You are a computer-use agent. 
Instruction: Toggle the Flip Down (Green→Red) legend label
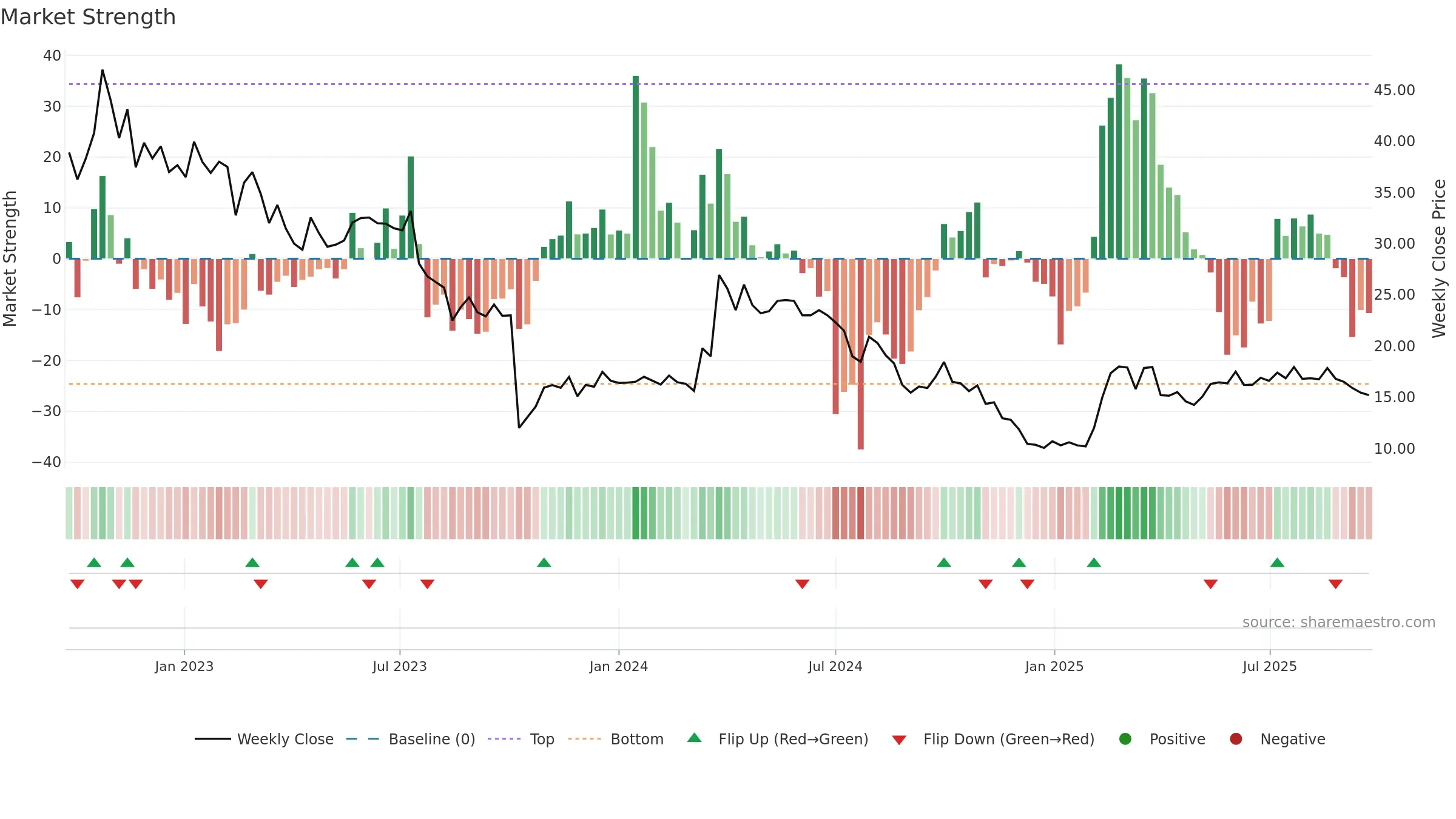[x=1009, y=739]
